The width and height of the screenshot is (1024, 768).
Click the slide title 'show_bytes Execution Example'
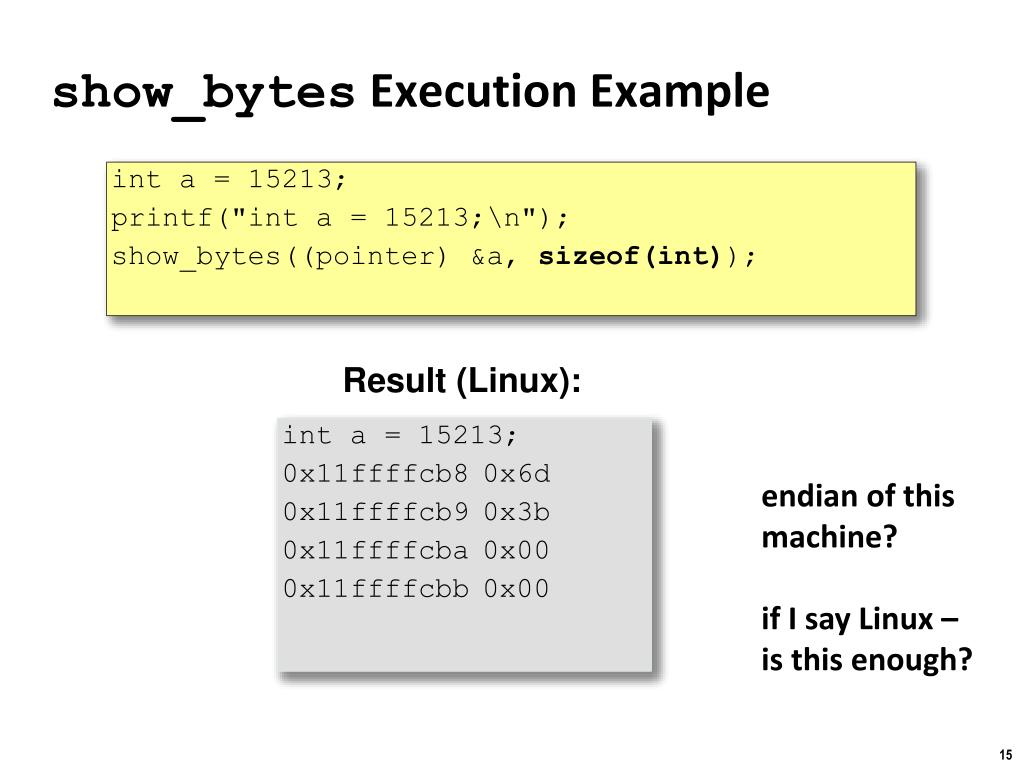tap(410, 93)
